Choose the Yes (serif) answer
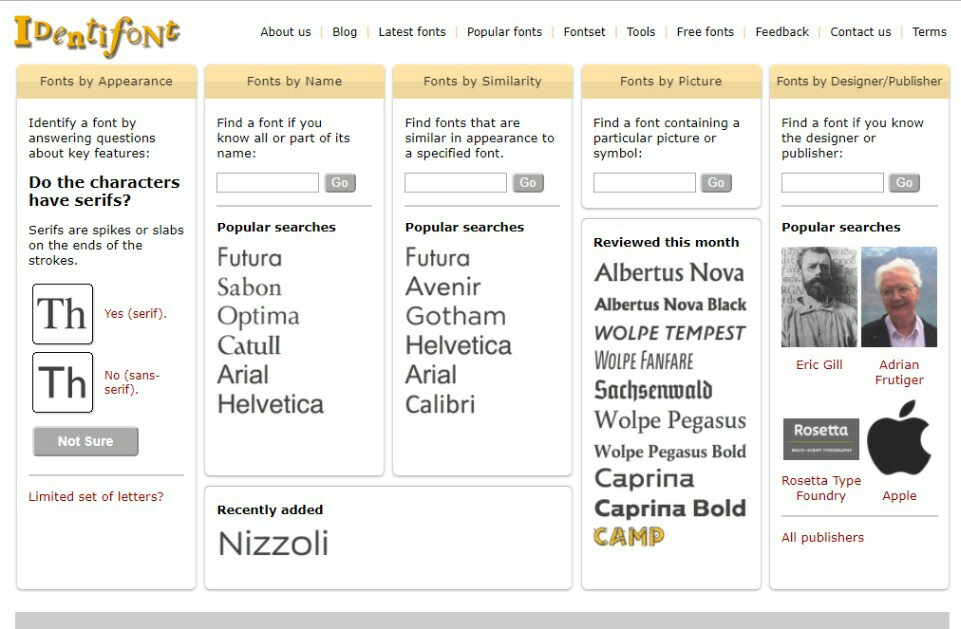This screenshot has width=961, height=629. (135, 313)
